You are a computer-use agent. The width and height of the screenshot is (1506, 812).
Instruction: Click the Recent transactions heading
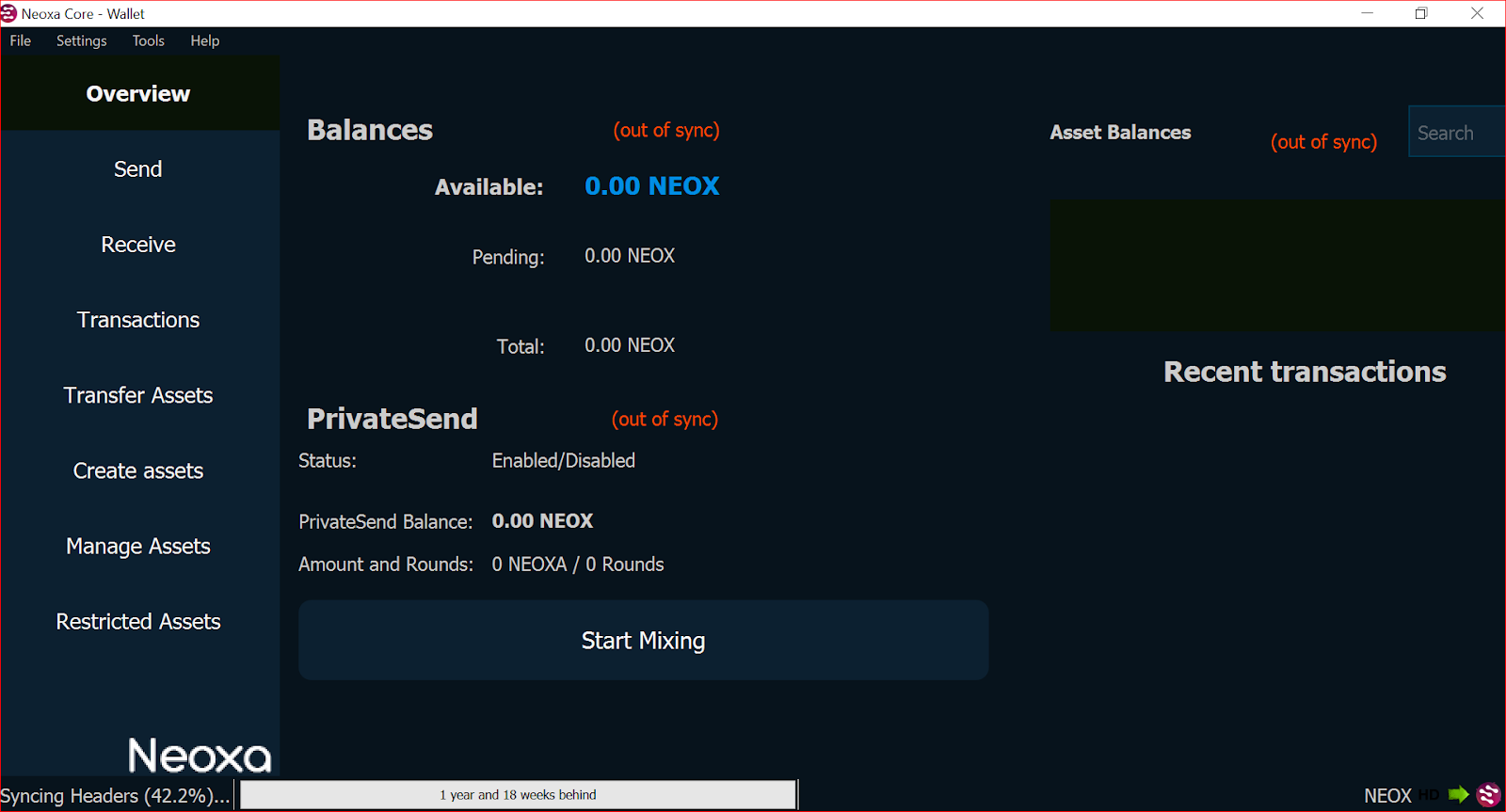[x=1305, y=372]
